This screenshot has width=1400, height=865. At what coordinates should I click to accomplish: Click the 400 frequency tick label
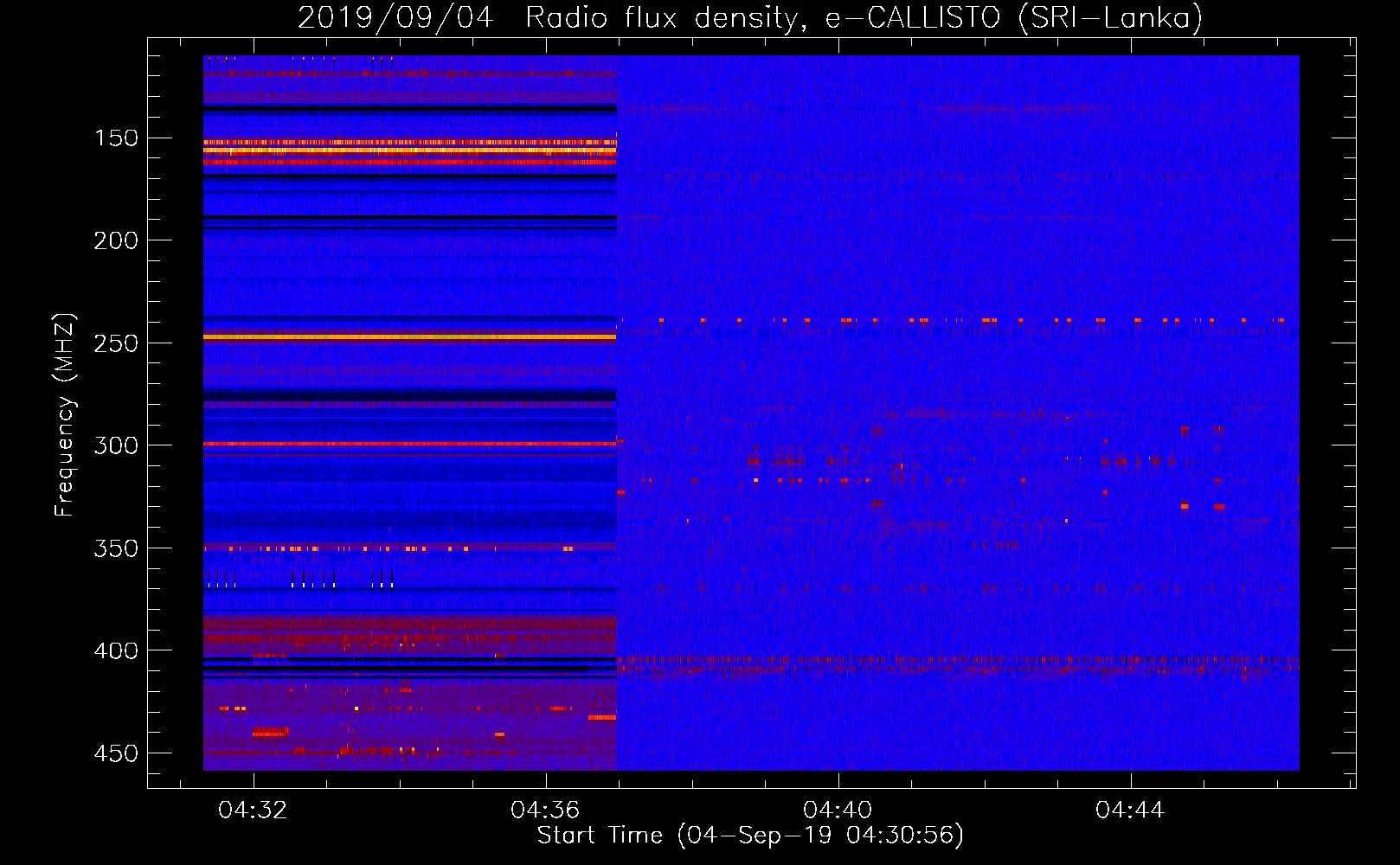point(116,650)
